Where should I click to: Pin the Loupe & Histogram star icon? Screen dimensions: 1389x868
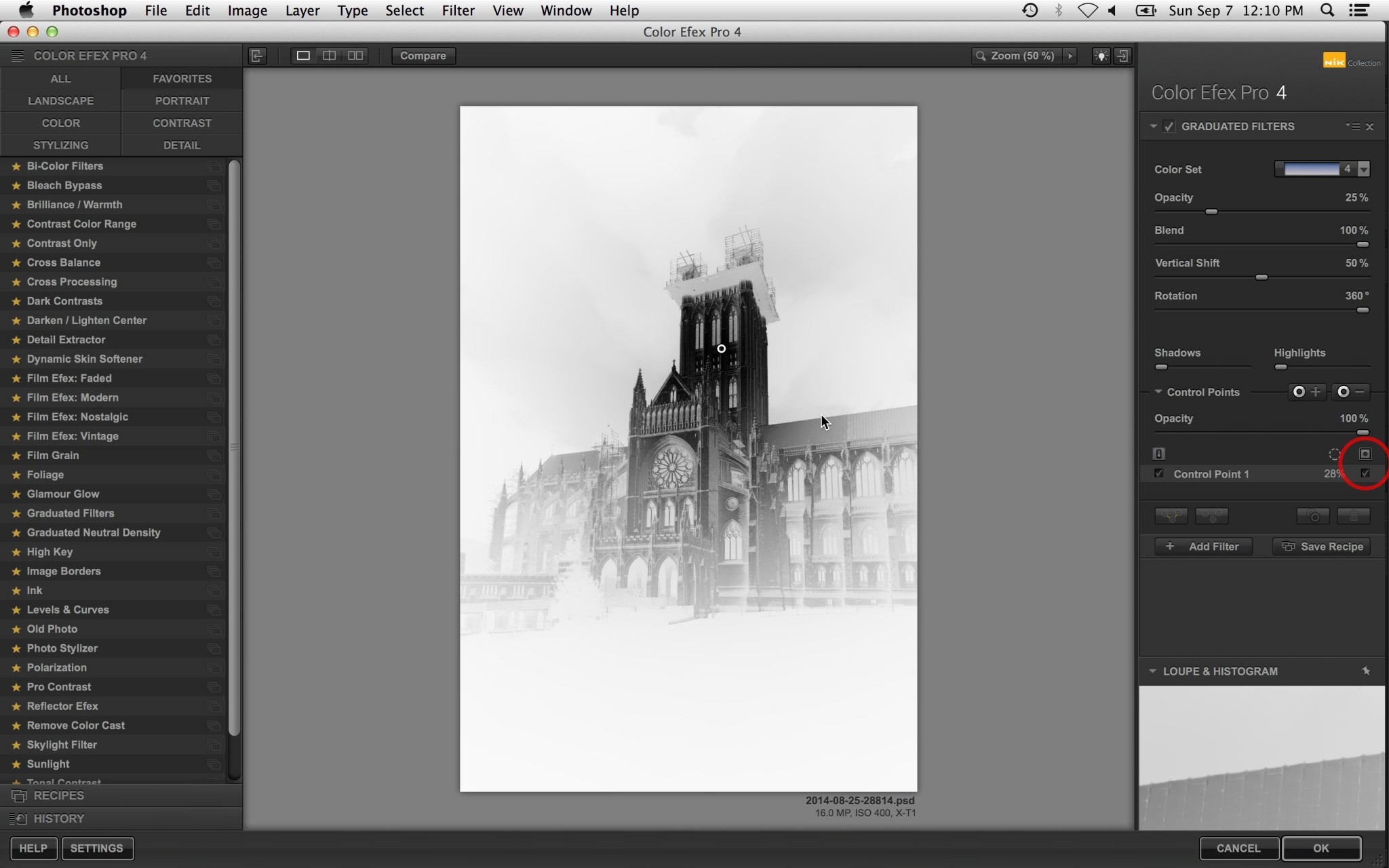pyautogui.click(x=1366, y=671)
